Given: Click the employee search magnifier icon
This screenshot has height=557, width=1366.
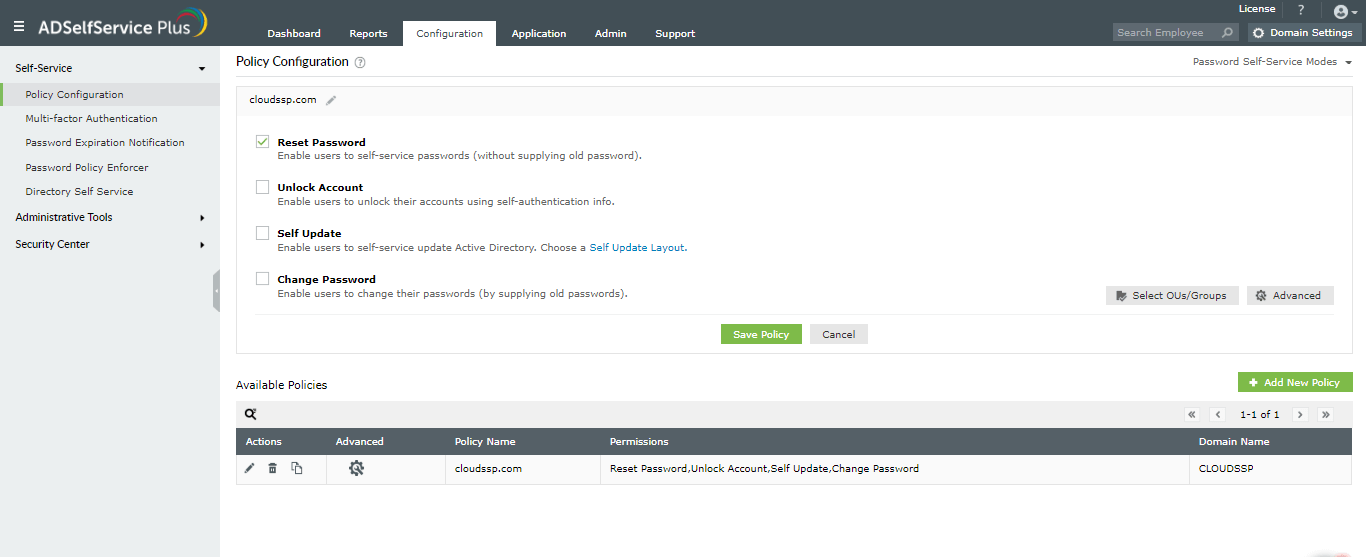Looking at the screenshot, I should coord(1228,33).
